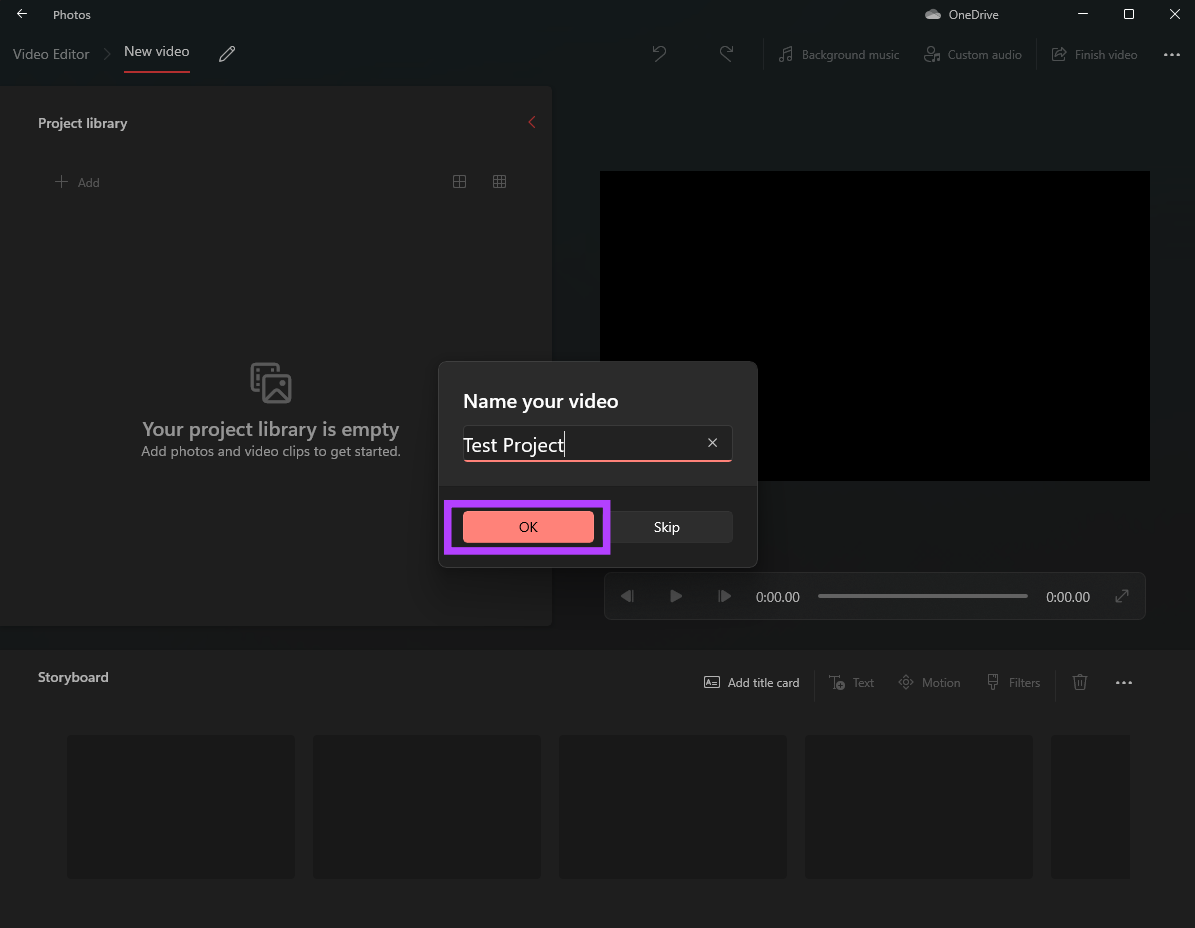Collapse the Project library panel
The height and width of the screenshot is (928, 1195).
click(531, 122)
